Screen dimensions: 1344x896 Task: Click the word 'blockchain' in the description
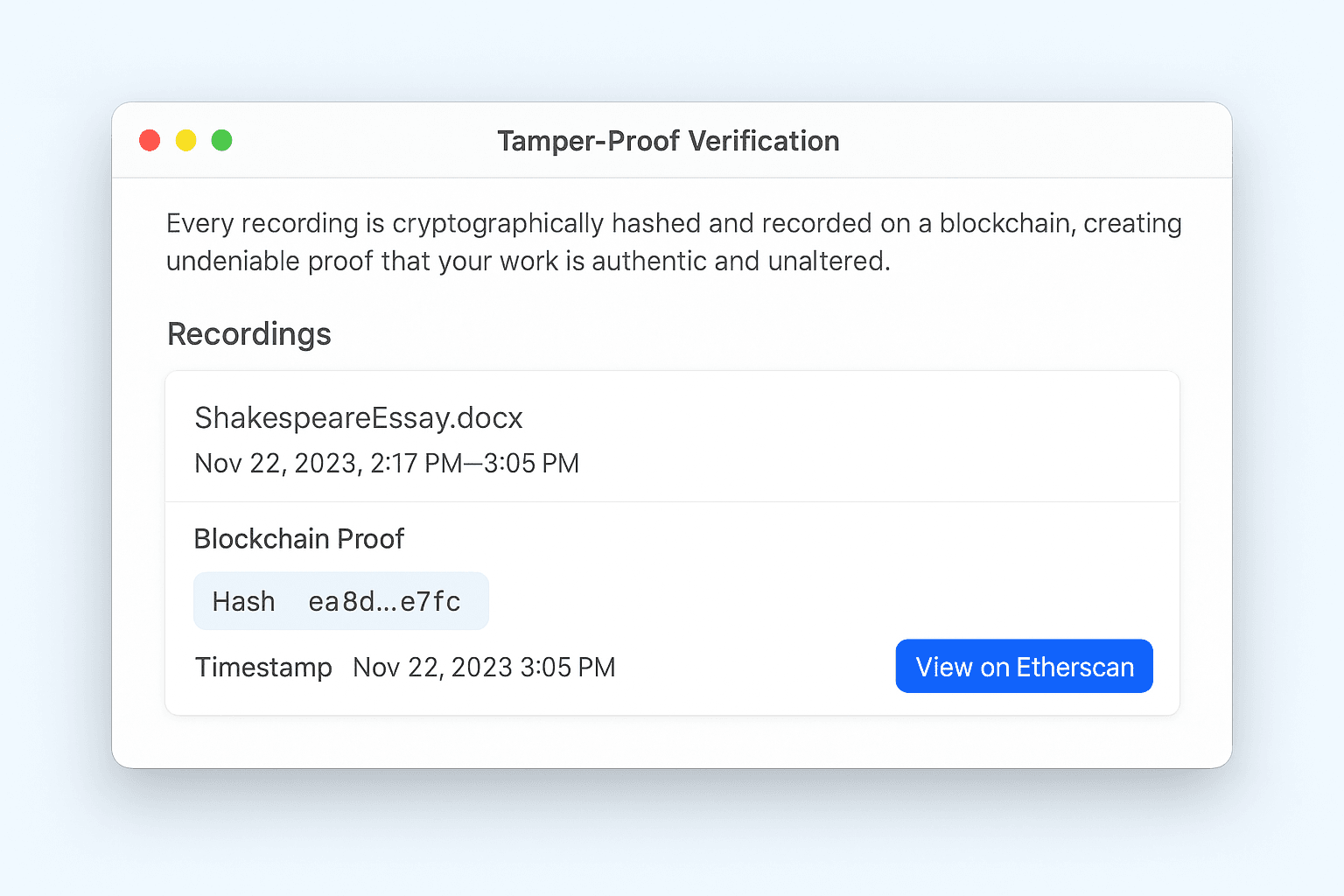(x=1006, y=224)
